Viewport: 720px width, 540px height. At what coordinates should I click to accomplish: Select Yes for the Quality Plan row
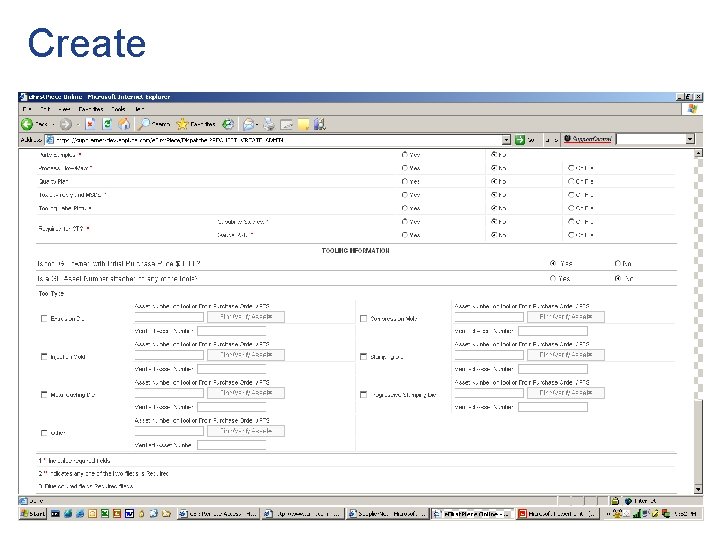coord(405,181)
